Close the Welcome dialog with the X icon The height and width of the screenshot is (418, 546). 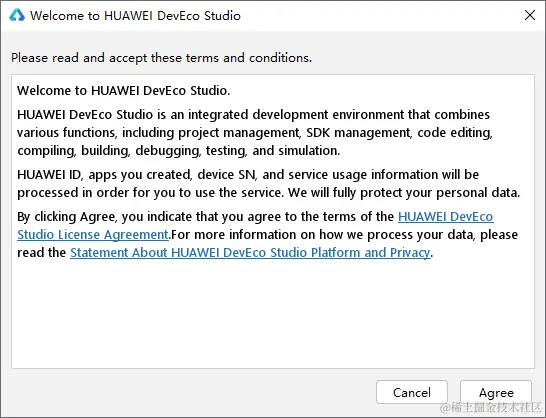click(530, 15)
